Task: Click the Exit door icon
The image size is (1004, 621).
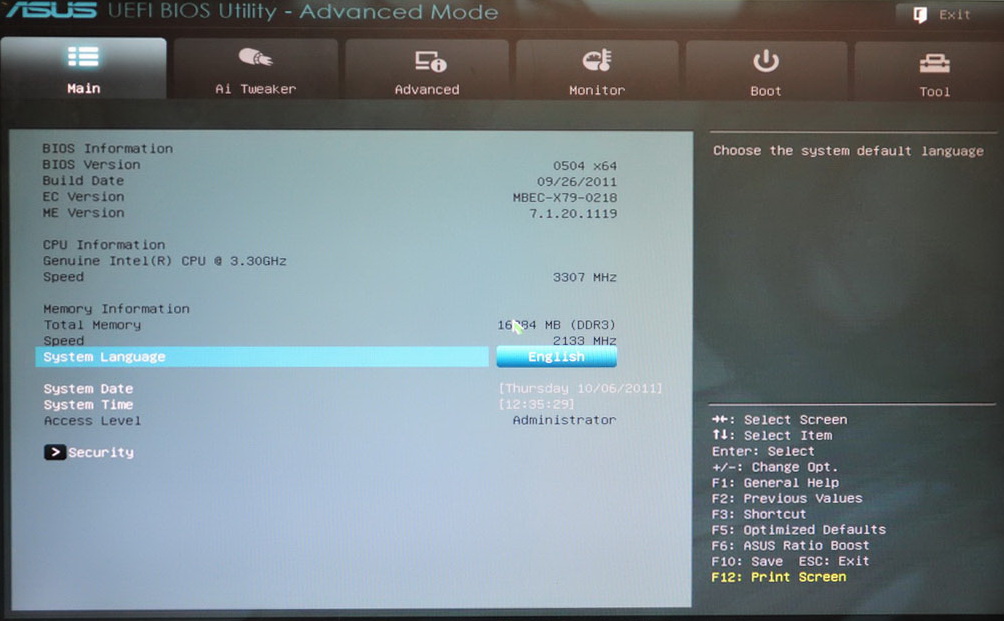Action: click(x=920, y=15)
